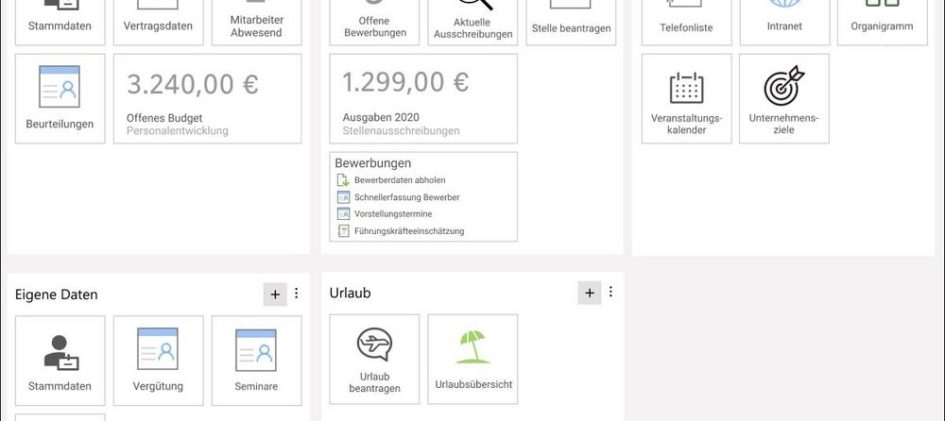Image resolution: width=945 pixels, height=421 pixels.
Task: Open the Seminare tile
Action: (256, 361)
